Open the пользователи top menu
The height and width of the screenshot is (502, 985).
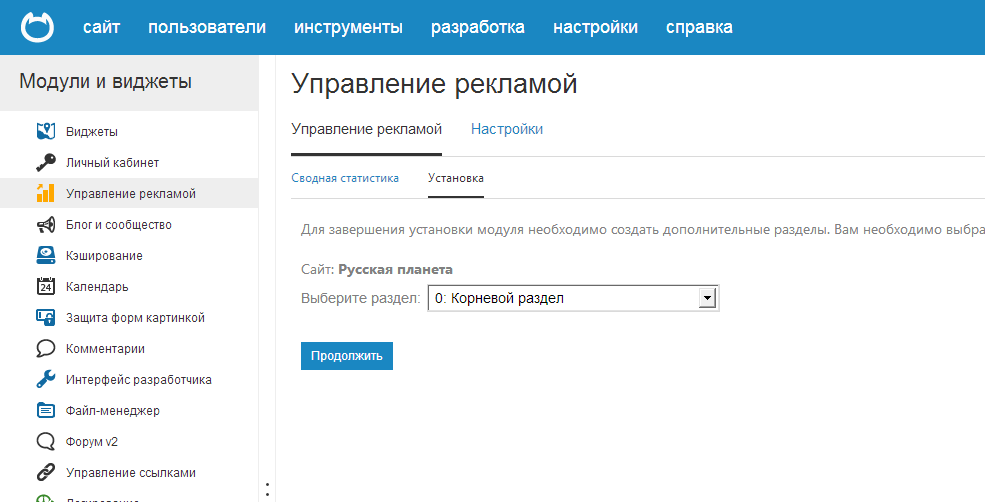(207, 27)
